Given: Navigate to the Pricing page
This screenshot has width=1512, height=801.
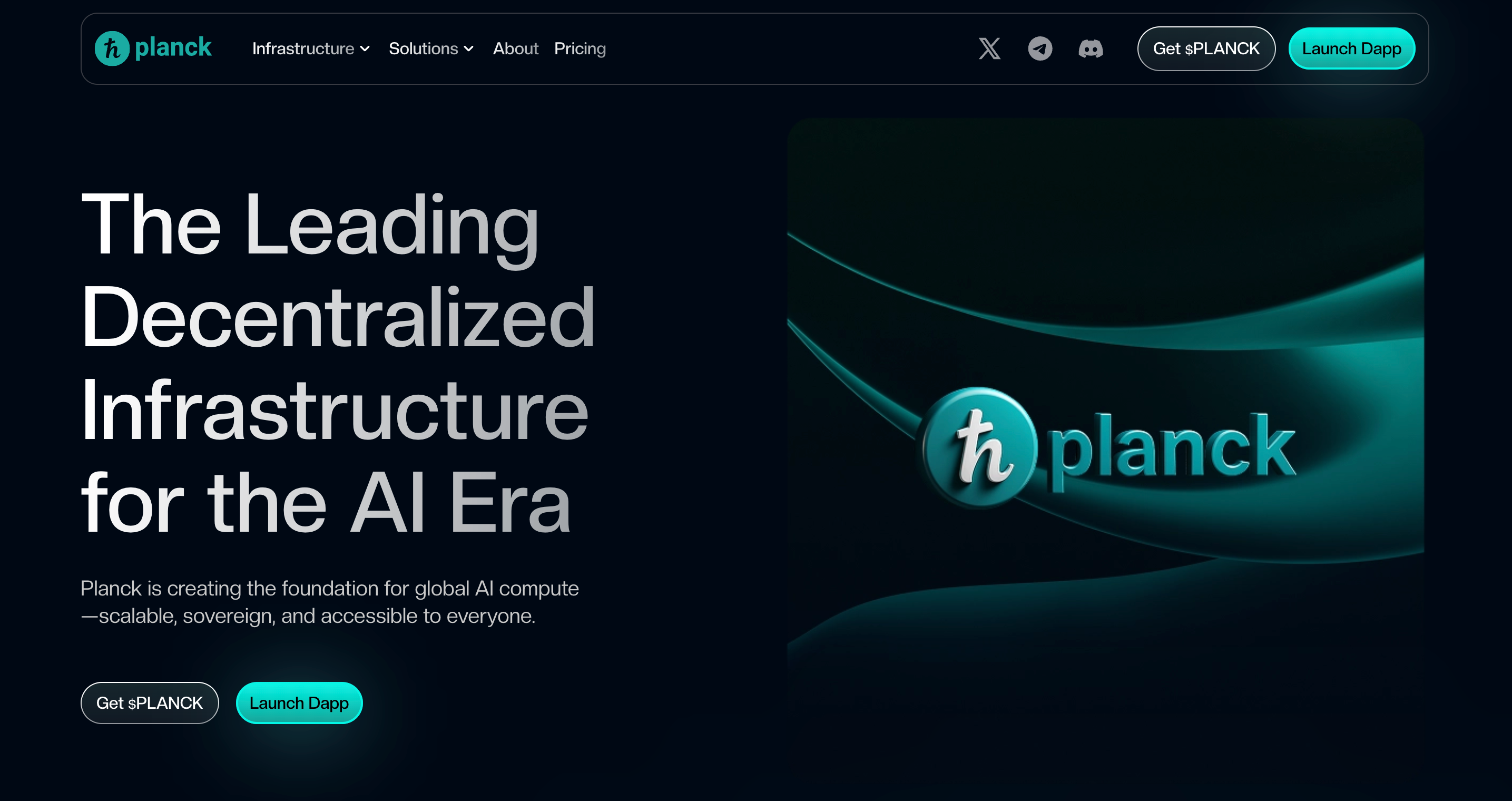Looking at the screenshot, I should 580,48.
